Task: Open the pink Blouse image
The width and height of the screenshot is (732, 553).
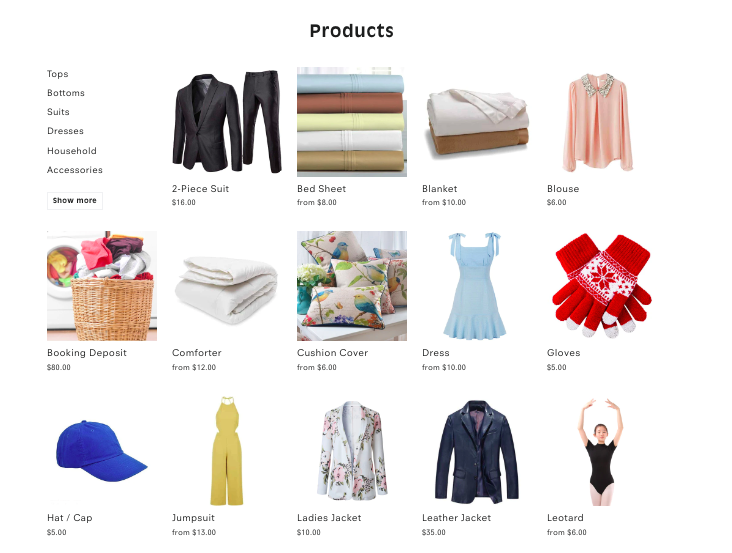Action: pos(602,122)
